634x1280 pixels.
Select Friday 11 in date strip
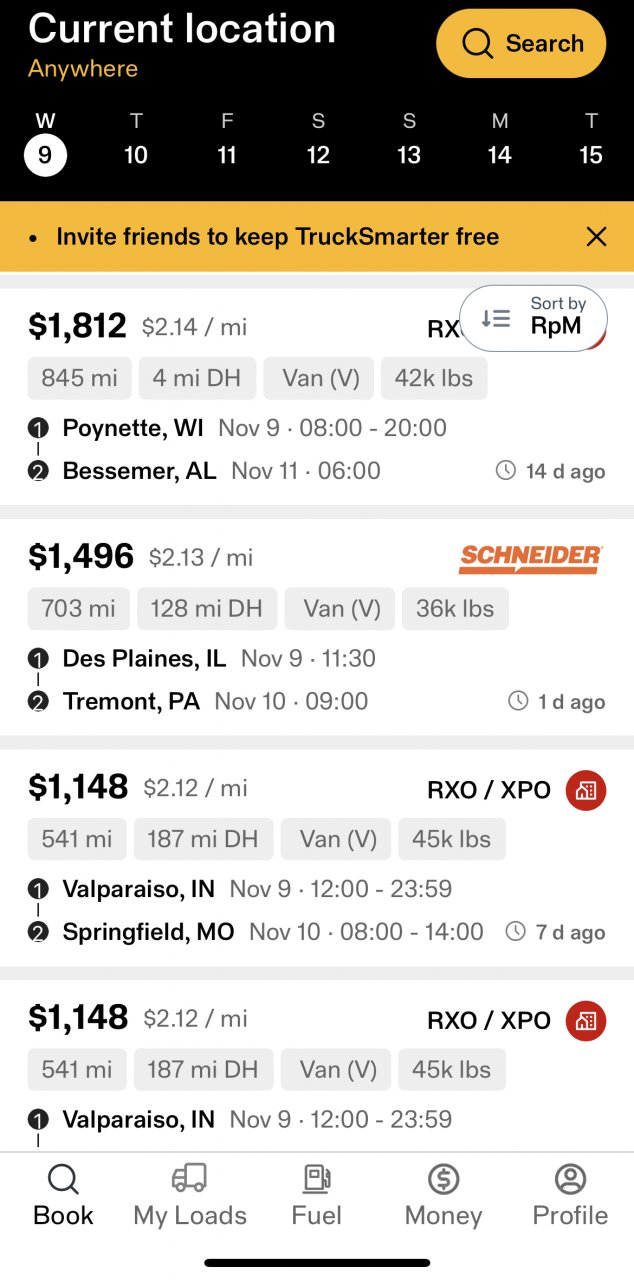(227, 143)
